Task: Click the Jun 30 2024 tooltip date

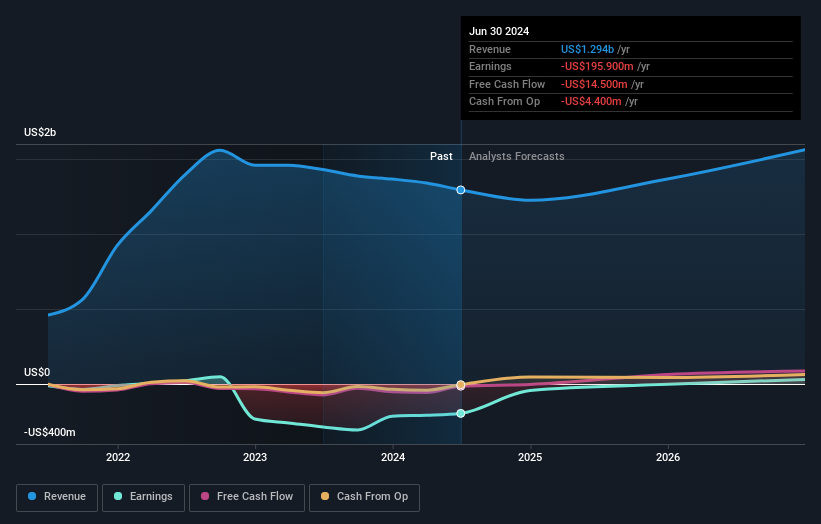Action: point(499,31)
